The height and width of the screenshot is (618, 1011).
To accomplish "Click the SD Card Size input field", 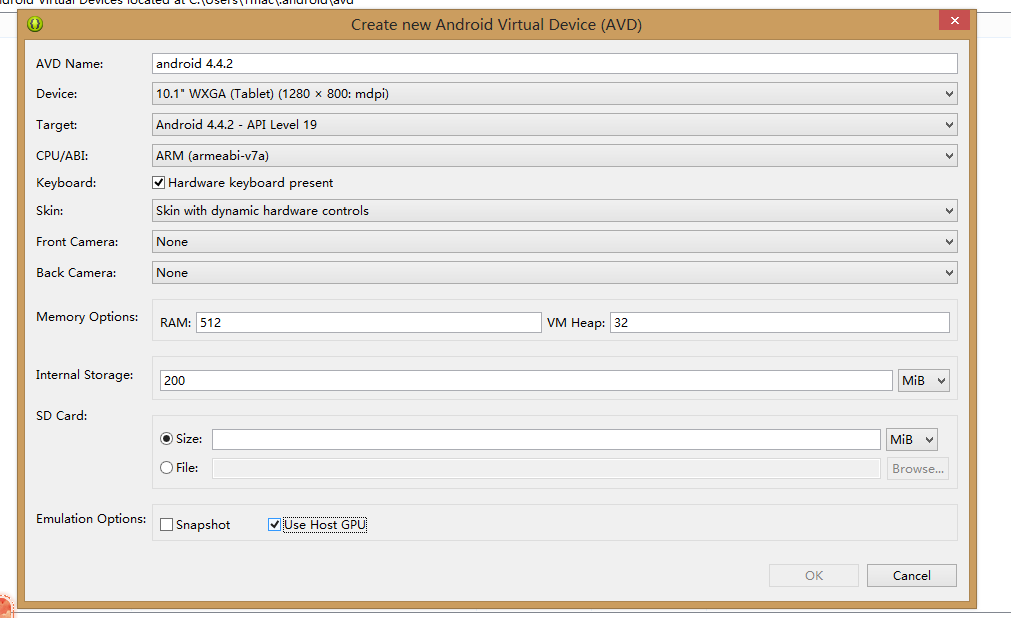I will point(546,439).
